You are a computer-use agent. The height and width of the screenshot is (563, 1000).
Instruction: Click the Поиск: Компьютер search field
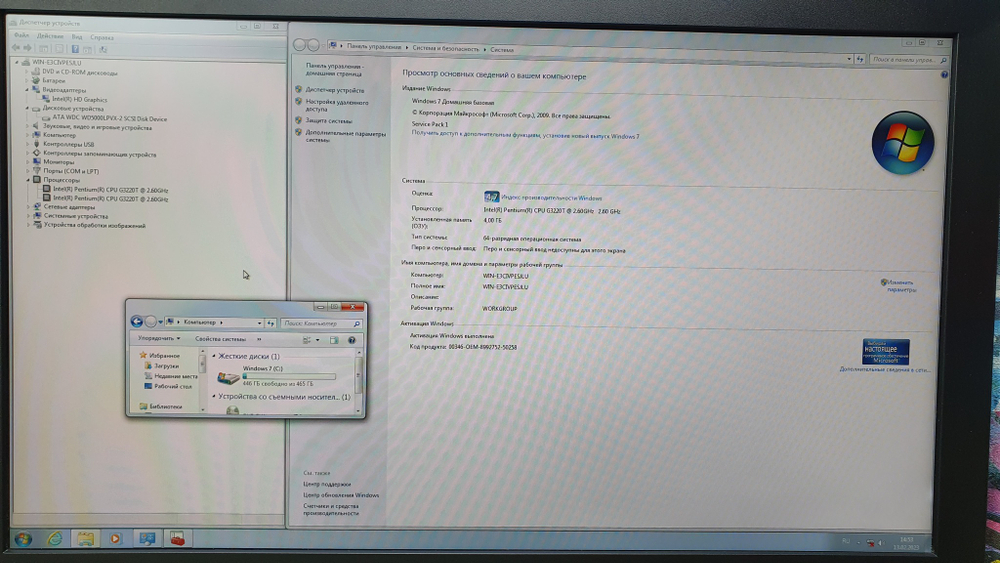(318, 323)
